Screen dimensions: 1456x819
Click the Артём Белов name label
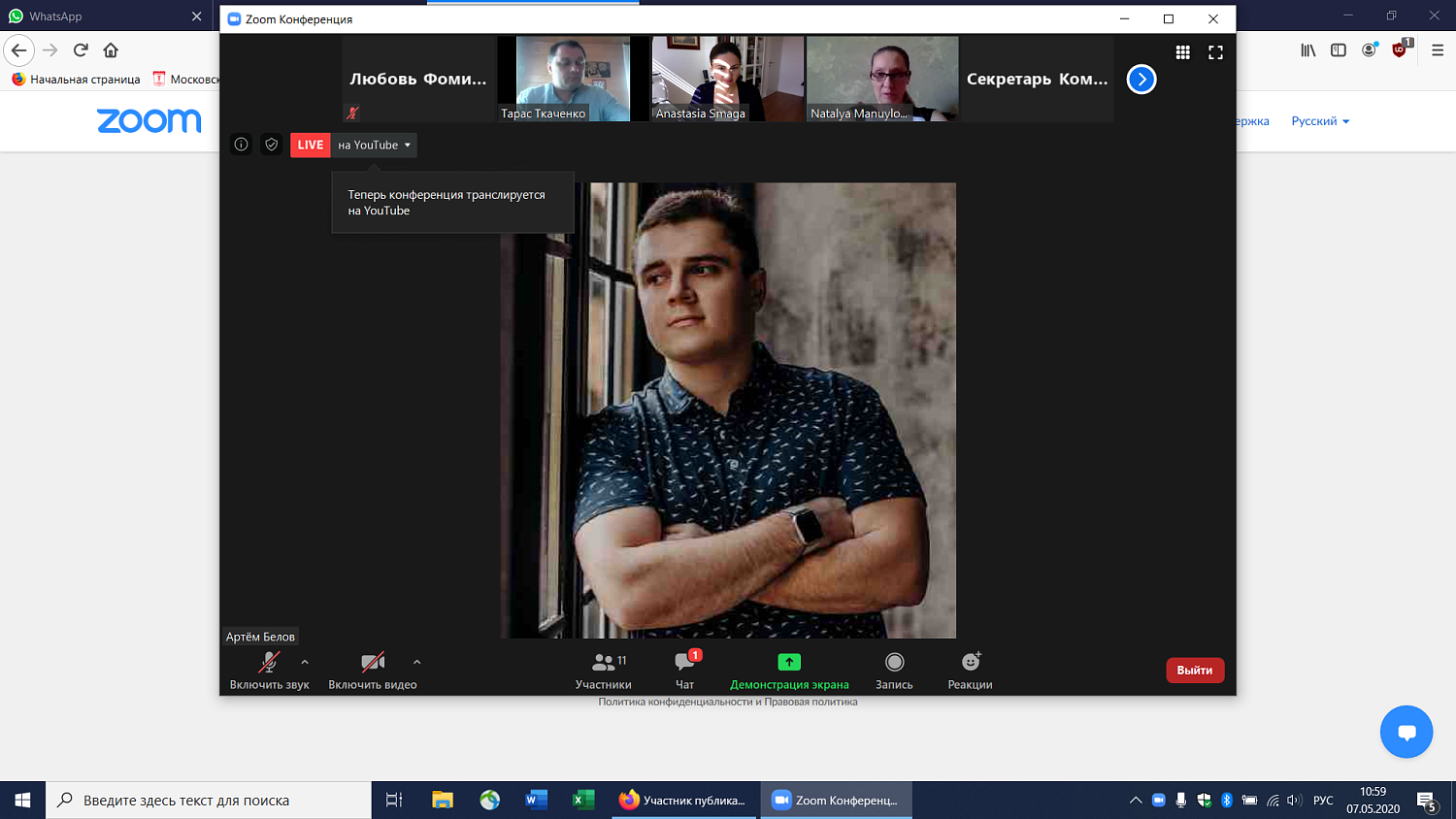(x=260, y=637)
